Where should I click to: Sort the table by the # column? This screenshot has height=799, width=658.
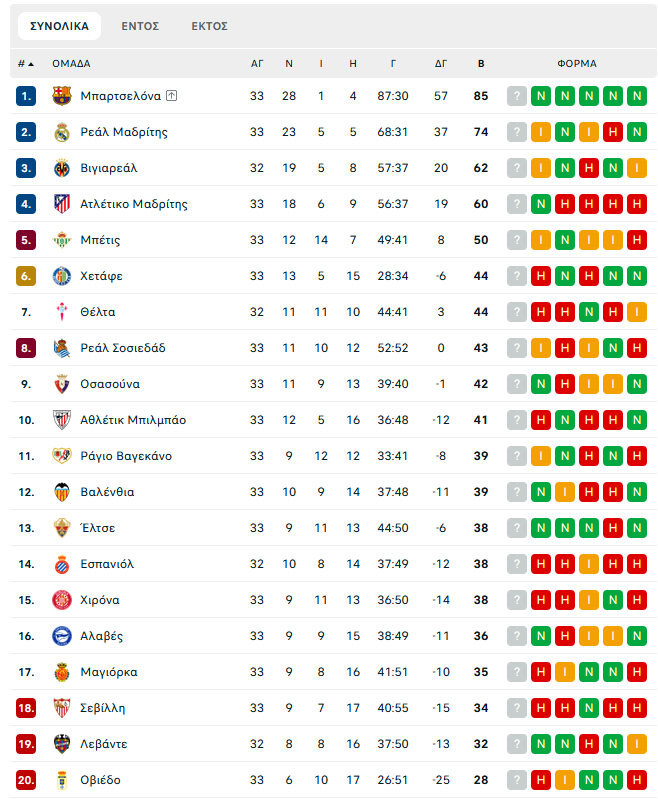tap(25, 63)
